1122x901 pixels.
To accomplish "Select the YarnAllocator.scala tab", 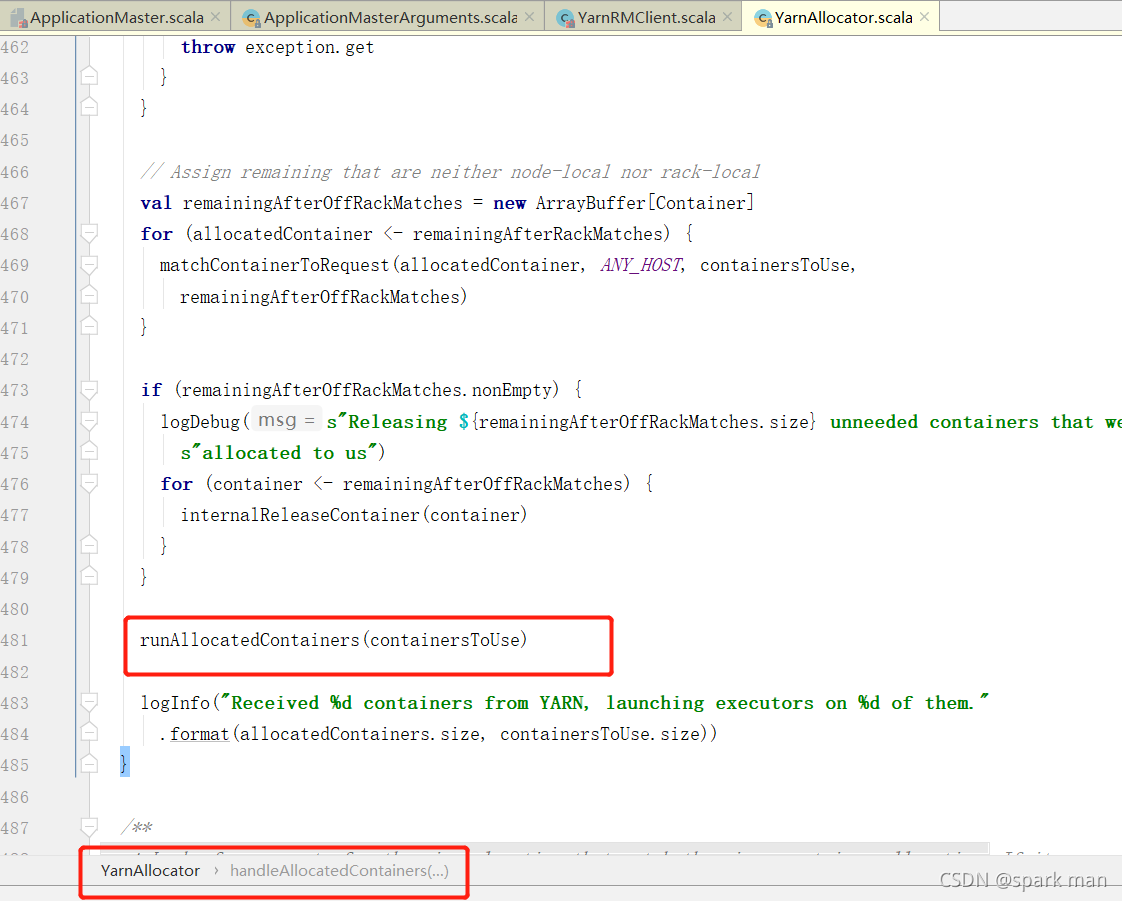I will (x=843, y=17).
